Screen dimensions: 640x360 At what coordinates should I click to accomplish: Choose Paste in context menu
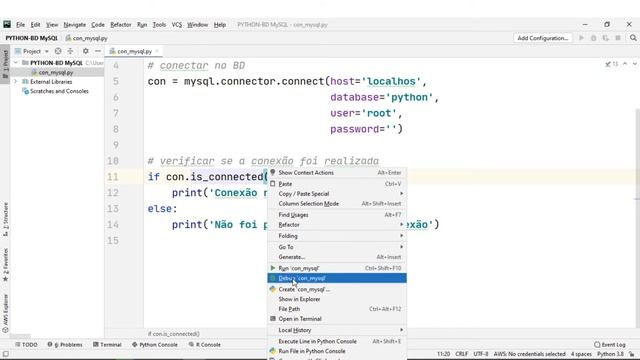(x=337, y=184)
